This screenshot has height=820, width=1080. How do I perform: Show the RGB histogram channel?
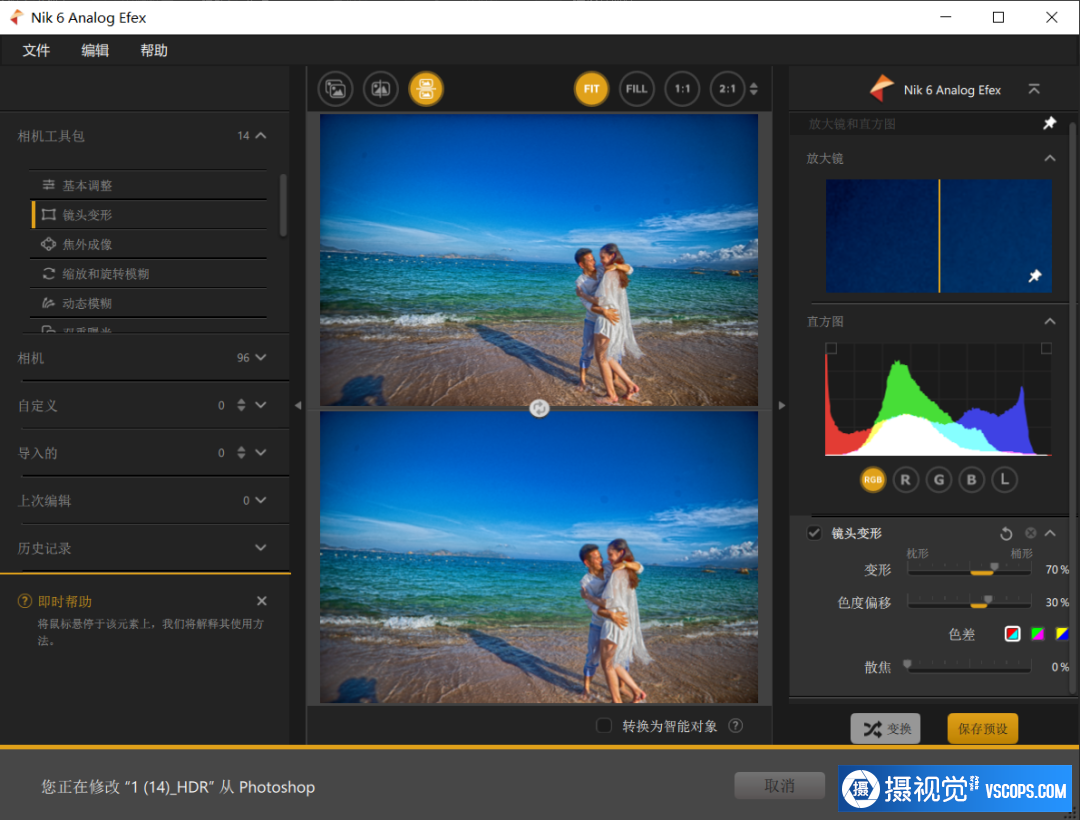[873, 480]
